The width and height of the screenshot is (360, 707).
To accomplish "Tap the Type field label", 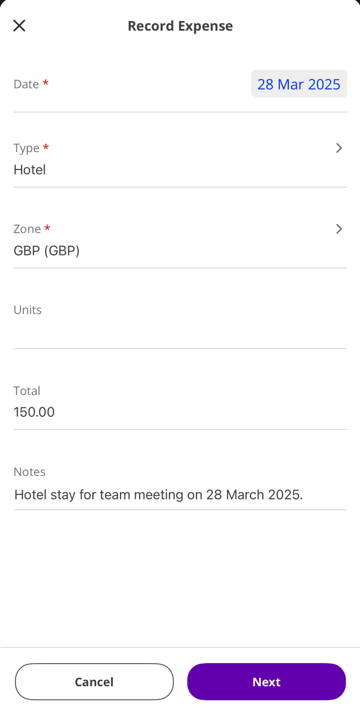I will 26,148.
